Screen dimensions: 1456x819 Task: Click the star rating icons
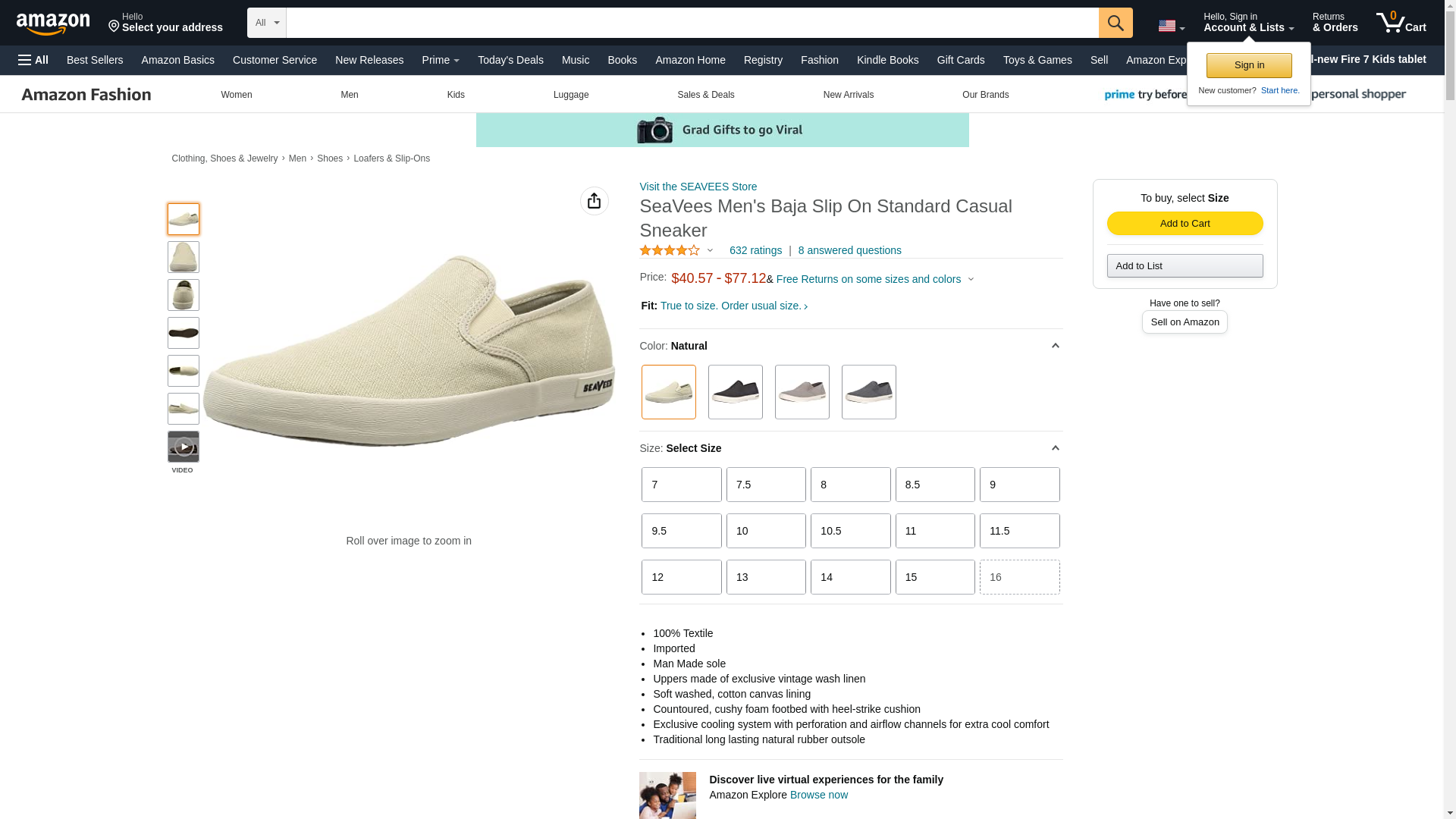(670, 250)
